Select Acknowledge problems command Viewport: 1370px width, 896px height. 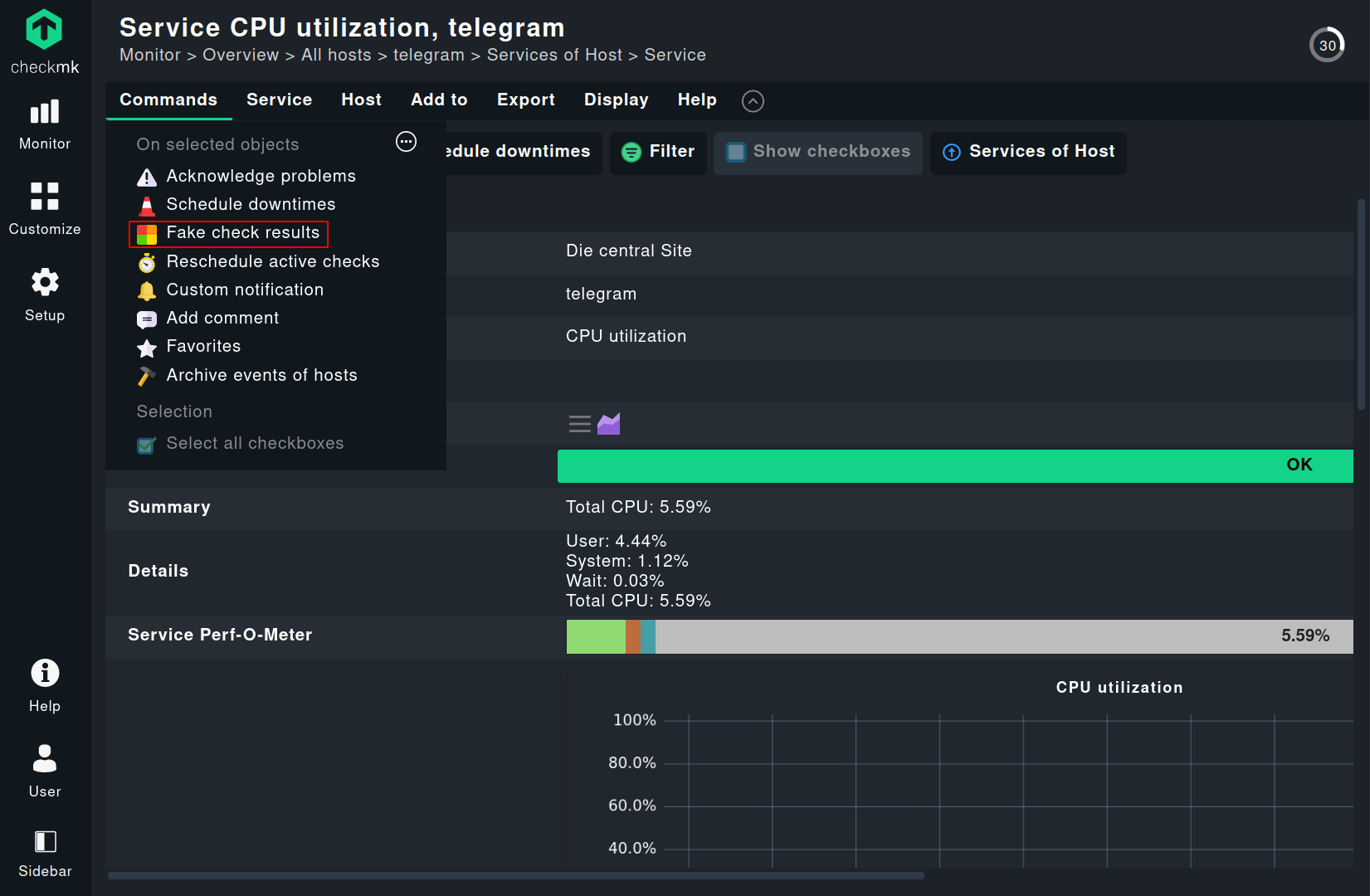pyautogui.click(x=246, y=177)
